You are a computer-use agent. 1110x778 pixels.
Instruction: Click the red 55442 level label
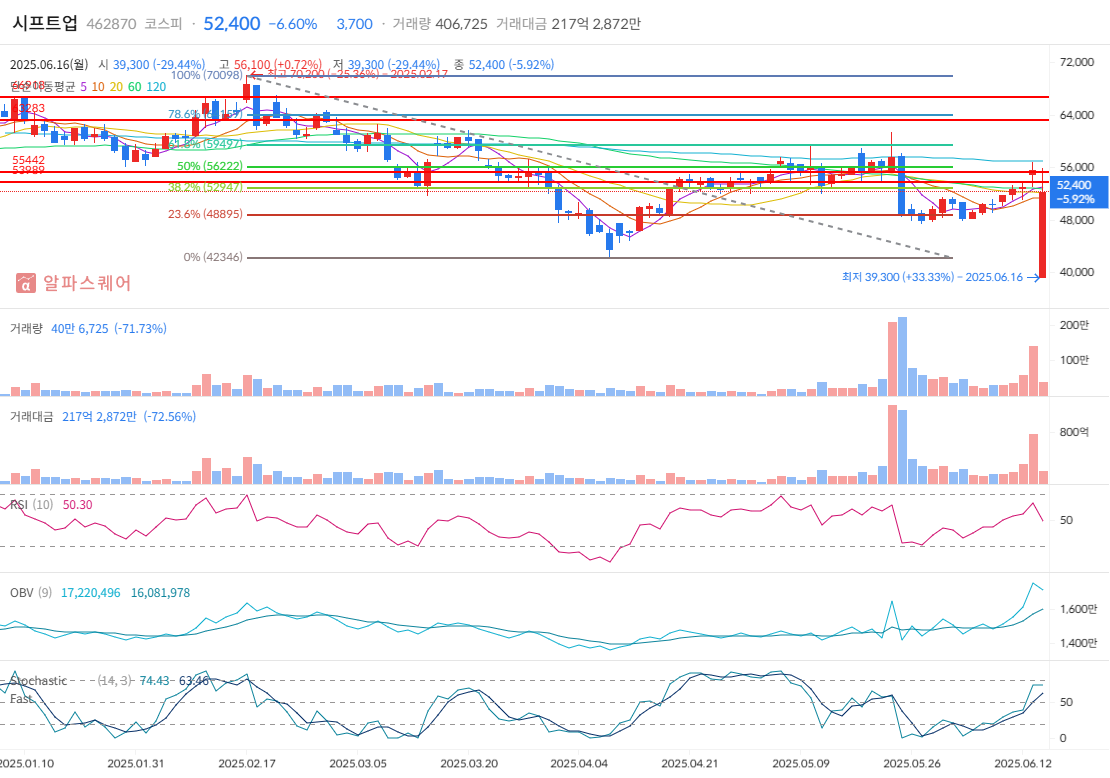pos(28,161)
